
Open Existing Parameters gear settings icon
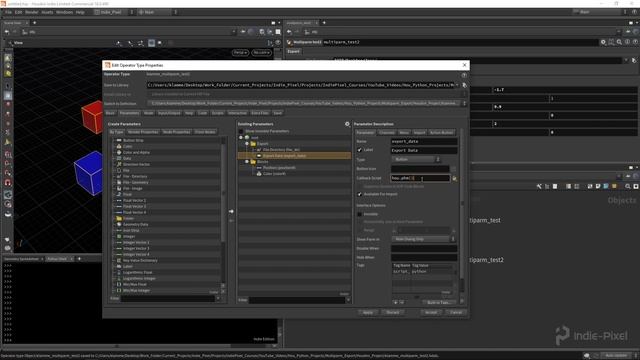point(347,124)
